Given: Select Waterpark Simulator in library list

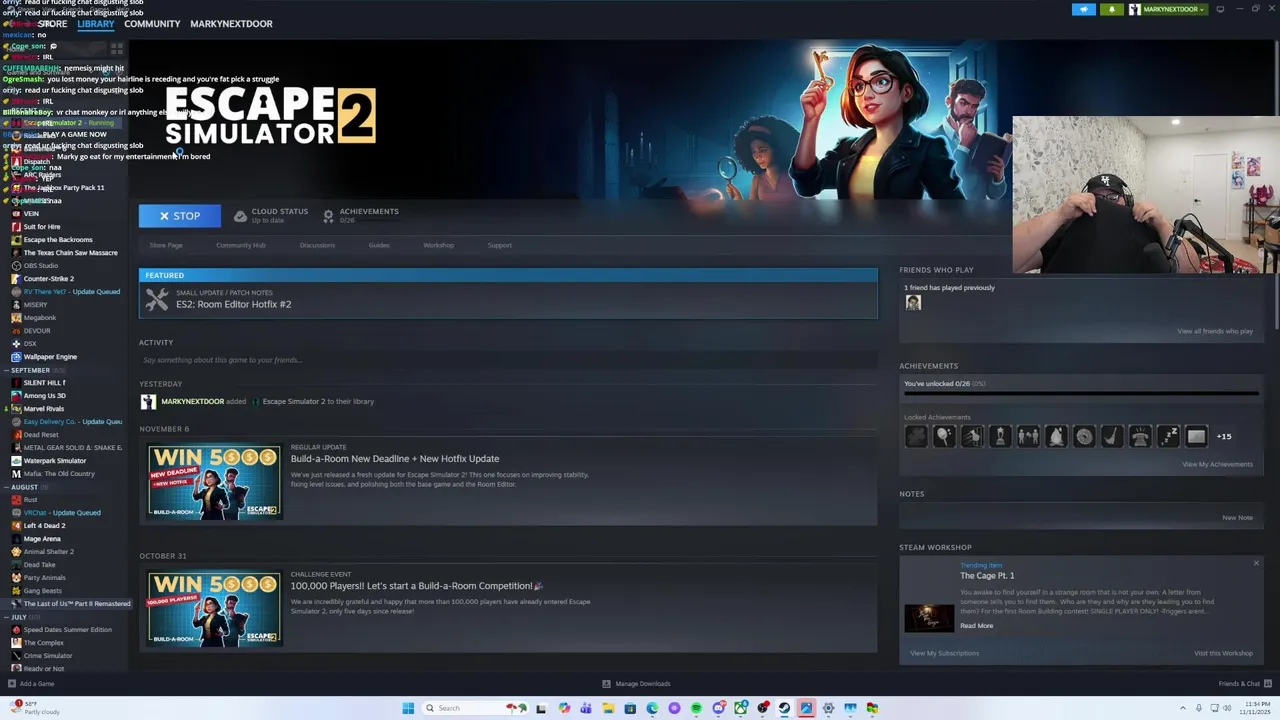Looking at the screenshot, I should click(x=55, y=461).
